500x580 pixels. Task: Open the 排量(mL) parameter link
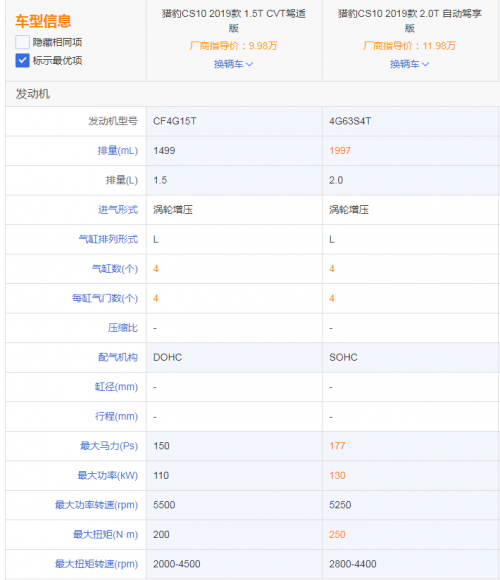point(118,151)
